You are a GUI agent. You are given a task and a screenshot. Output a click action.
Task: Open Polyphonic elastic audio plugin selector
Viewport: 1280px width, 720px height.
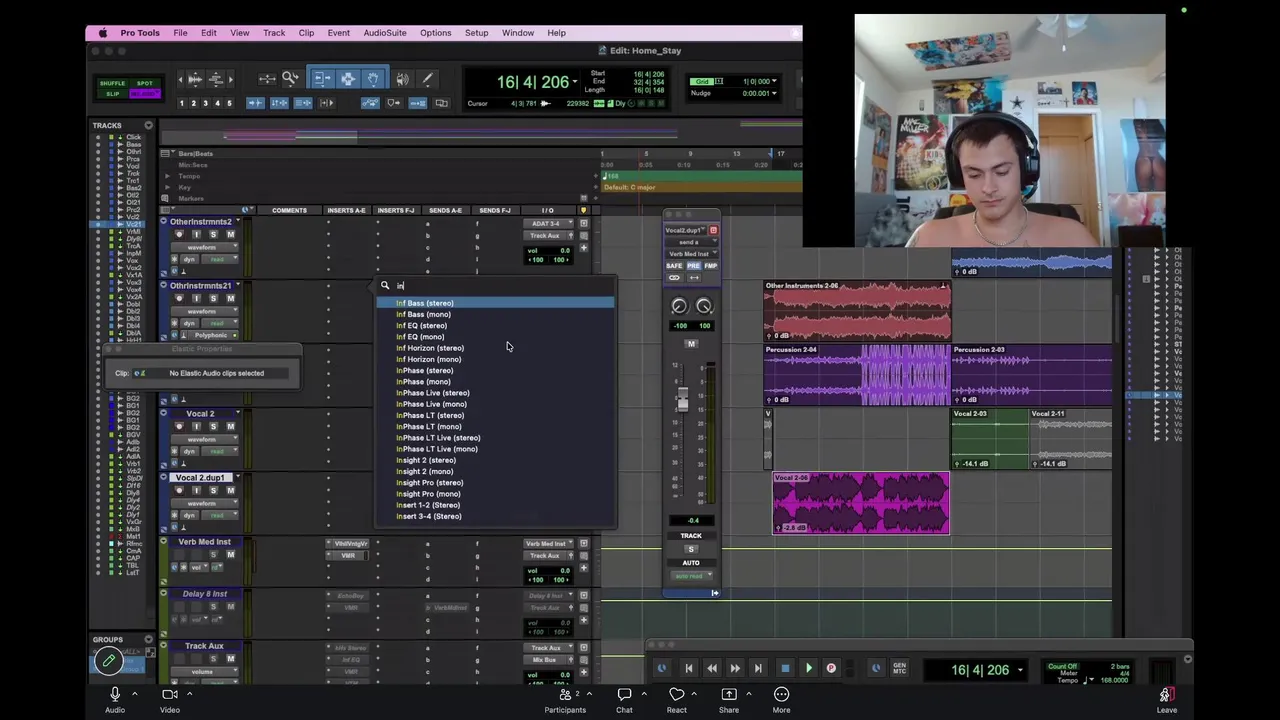(x=212, y=335)
